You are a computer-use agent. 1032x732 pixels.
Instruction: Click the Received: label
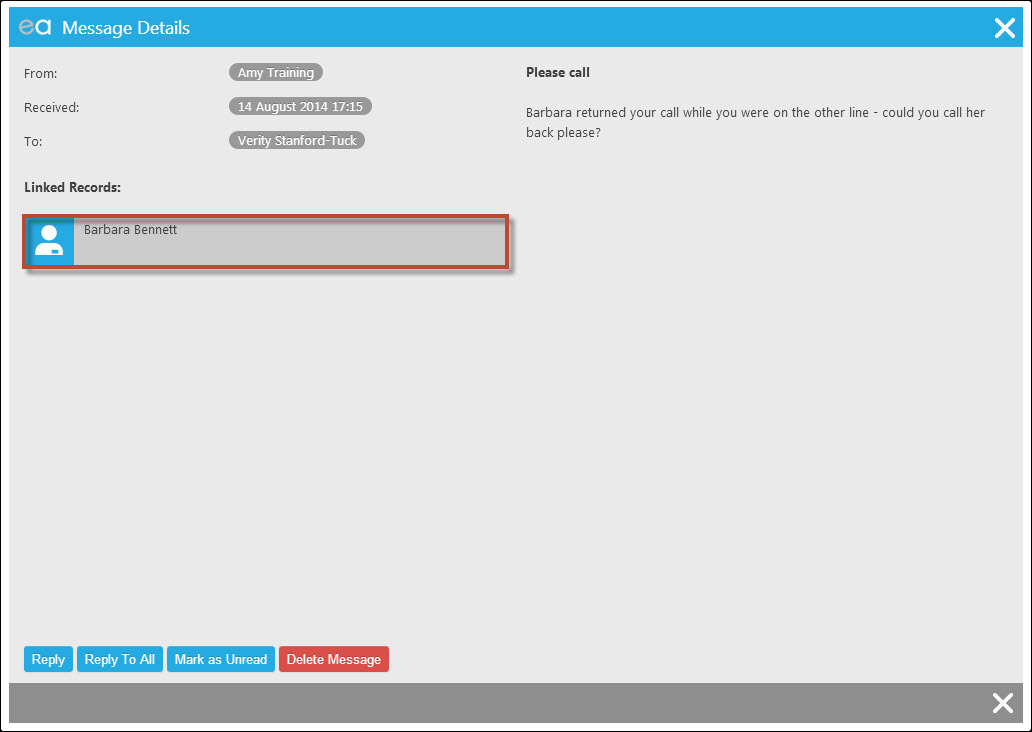coord(51,107)
